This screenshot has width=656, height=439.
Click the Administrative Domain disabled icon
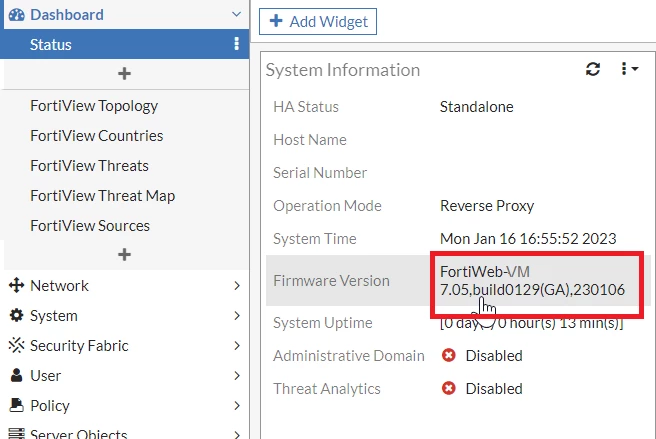click(x=448, y=355)
